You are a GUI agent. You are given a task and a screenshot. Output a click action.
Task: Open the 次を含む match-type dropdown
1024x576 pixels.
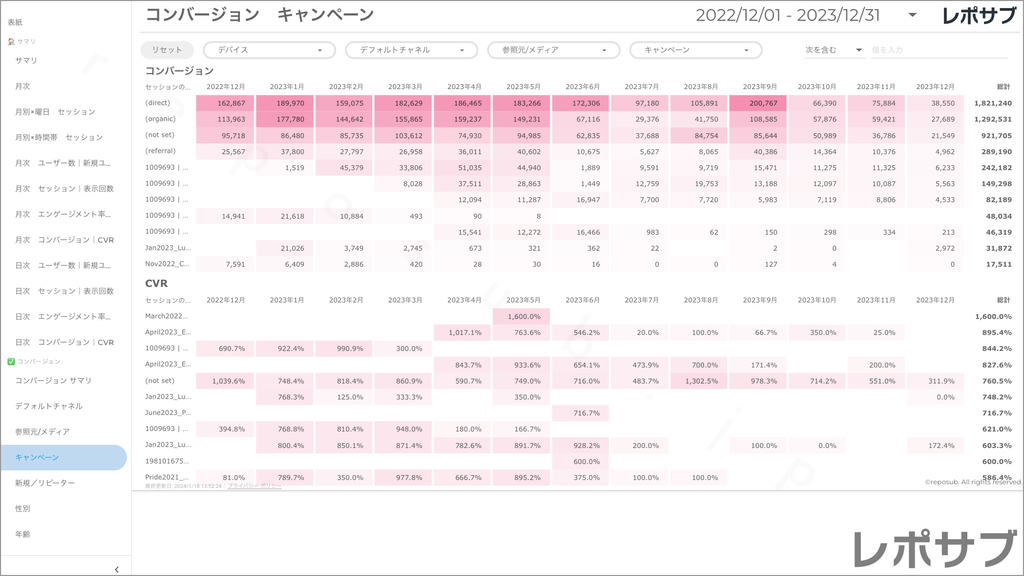[833, 50]
